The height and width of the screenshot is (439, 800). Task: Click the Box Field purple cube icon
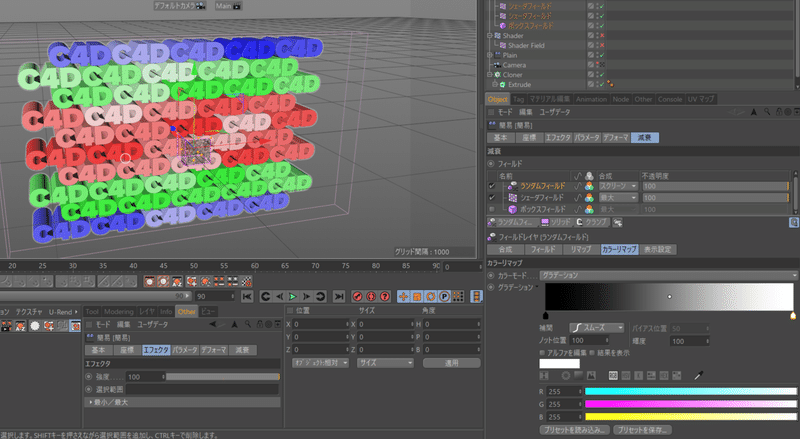point(513,209)
